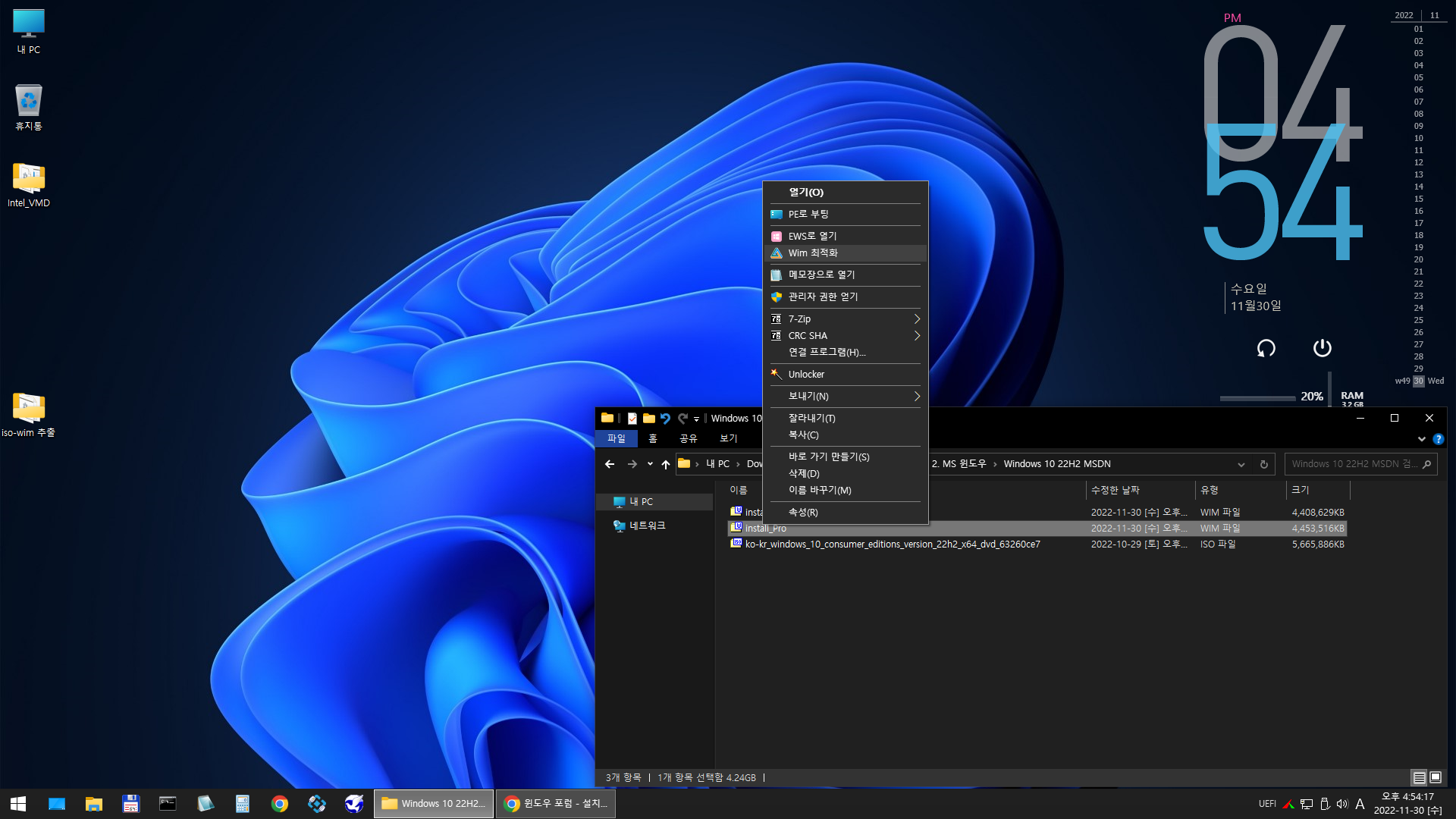Open the blue diamond tool in taskbar

click(317, 804)
